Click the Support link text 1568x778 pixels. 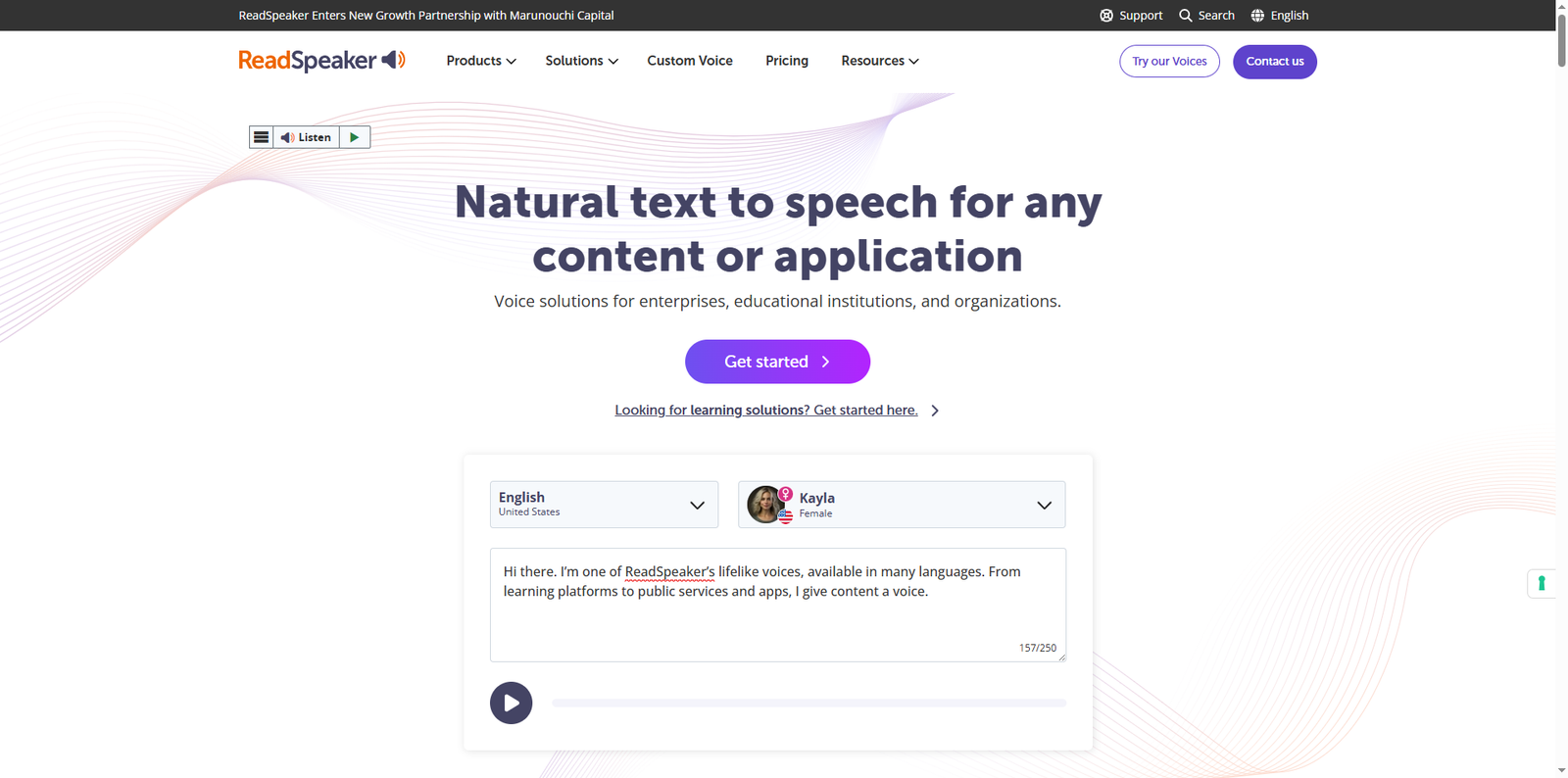1141,16
